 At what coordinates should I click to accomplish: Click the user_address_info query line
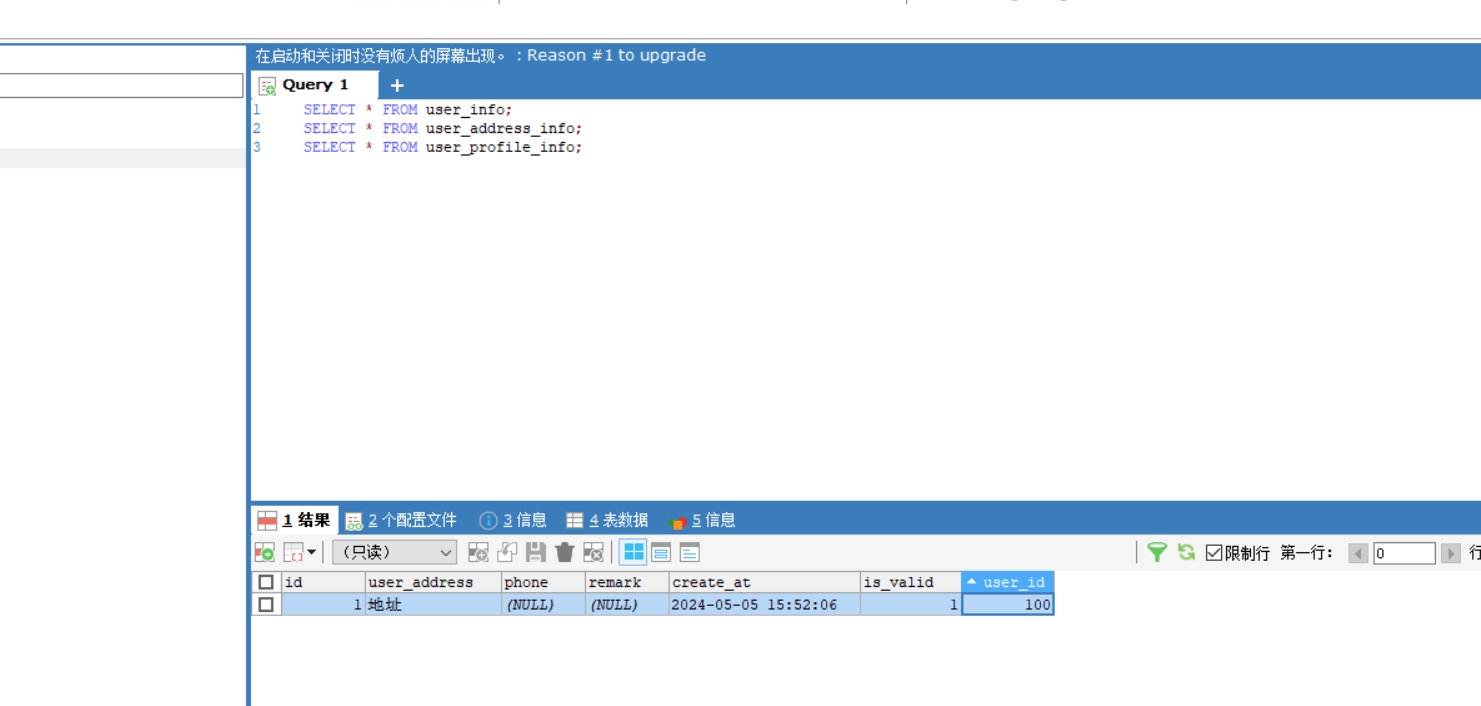(x=443, y=128)
